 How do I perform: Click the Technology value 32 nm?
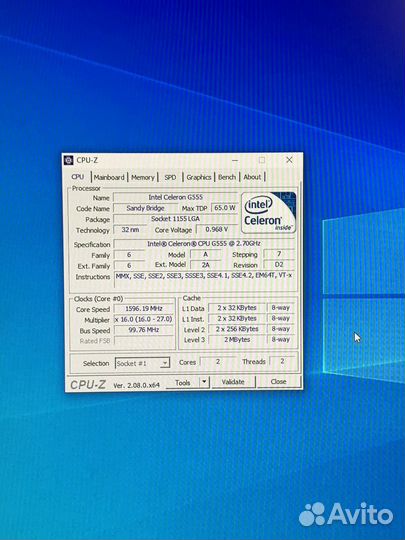click(130, 230)
